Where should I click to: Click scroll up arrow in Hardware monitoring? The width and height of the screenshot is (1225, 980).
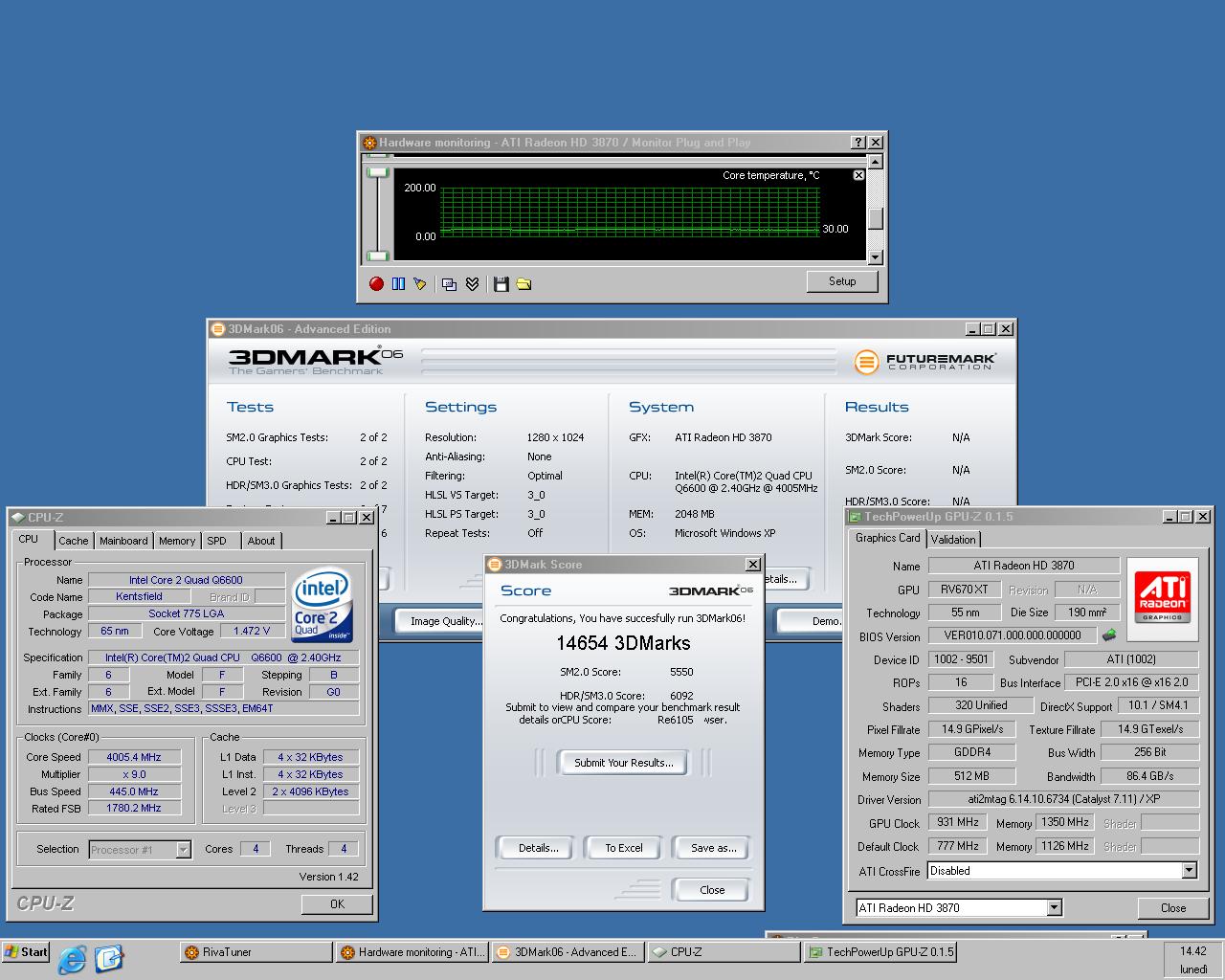pyautogui.click(x=875, y=164)
